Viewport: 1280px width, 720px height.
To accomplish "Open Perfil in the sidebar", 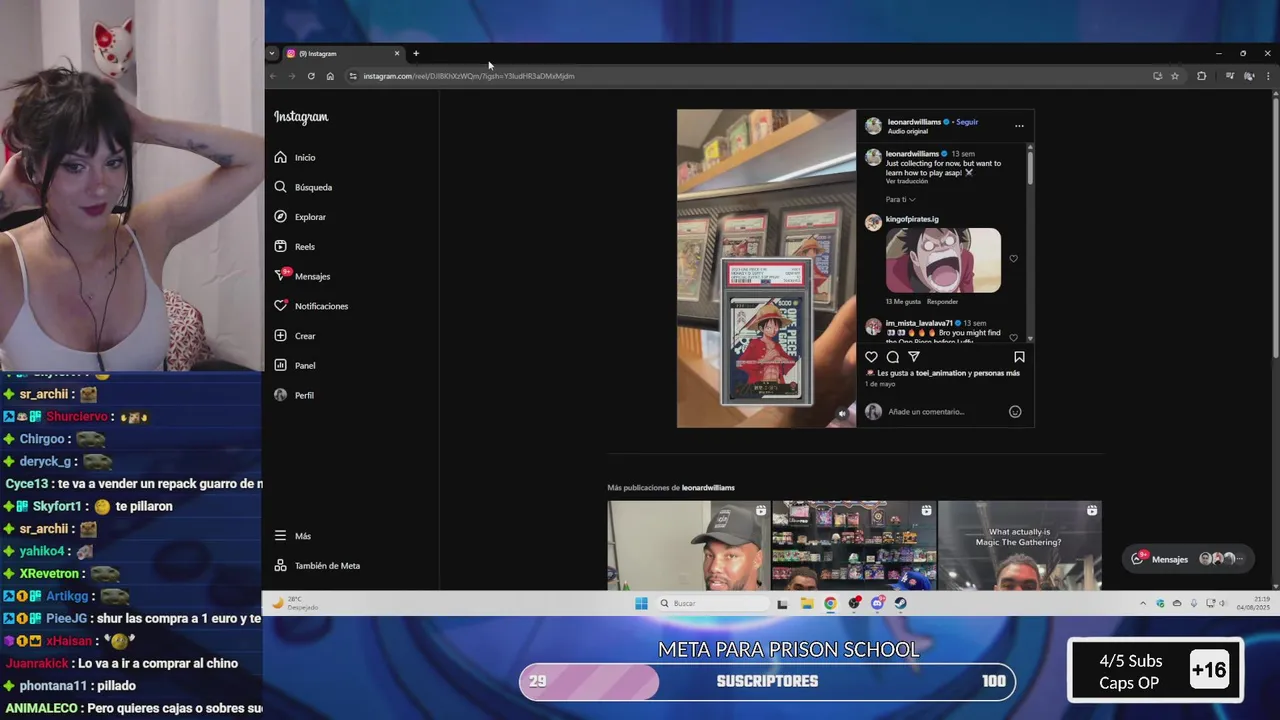I will pos(295,395).
